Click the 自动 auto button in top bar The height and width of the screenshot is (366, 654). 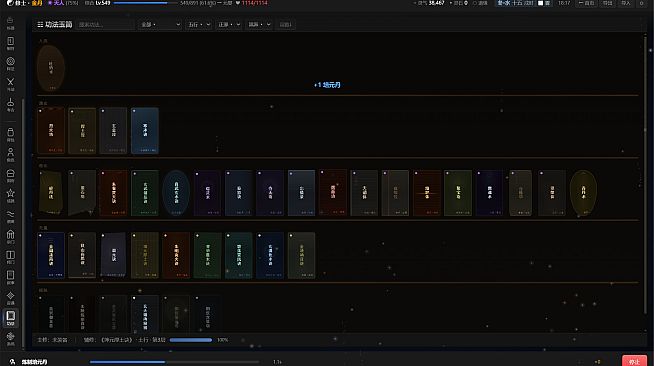tap(586, 3)
